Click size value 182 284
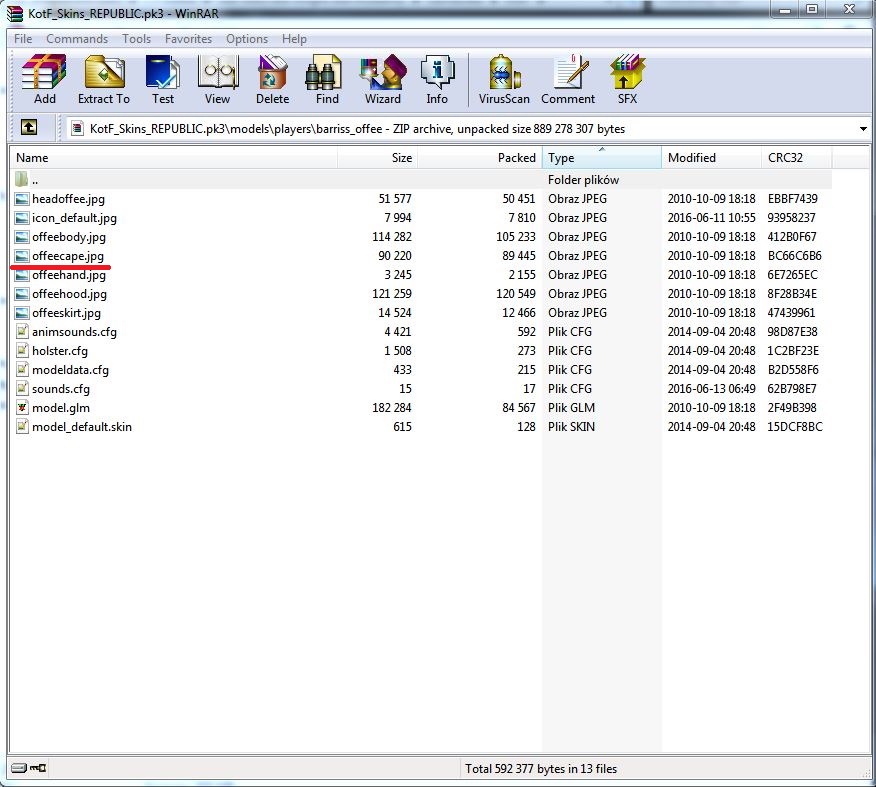Image resolution: width=876 pixels, height=787 pixels. coord(392,408)
